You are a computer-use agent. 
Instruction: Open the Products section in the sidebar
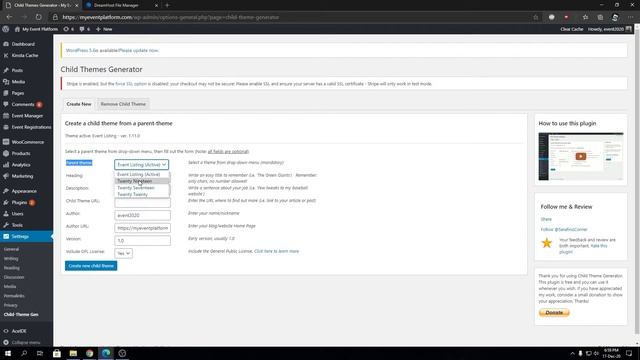[21, 153]
